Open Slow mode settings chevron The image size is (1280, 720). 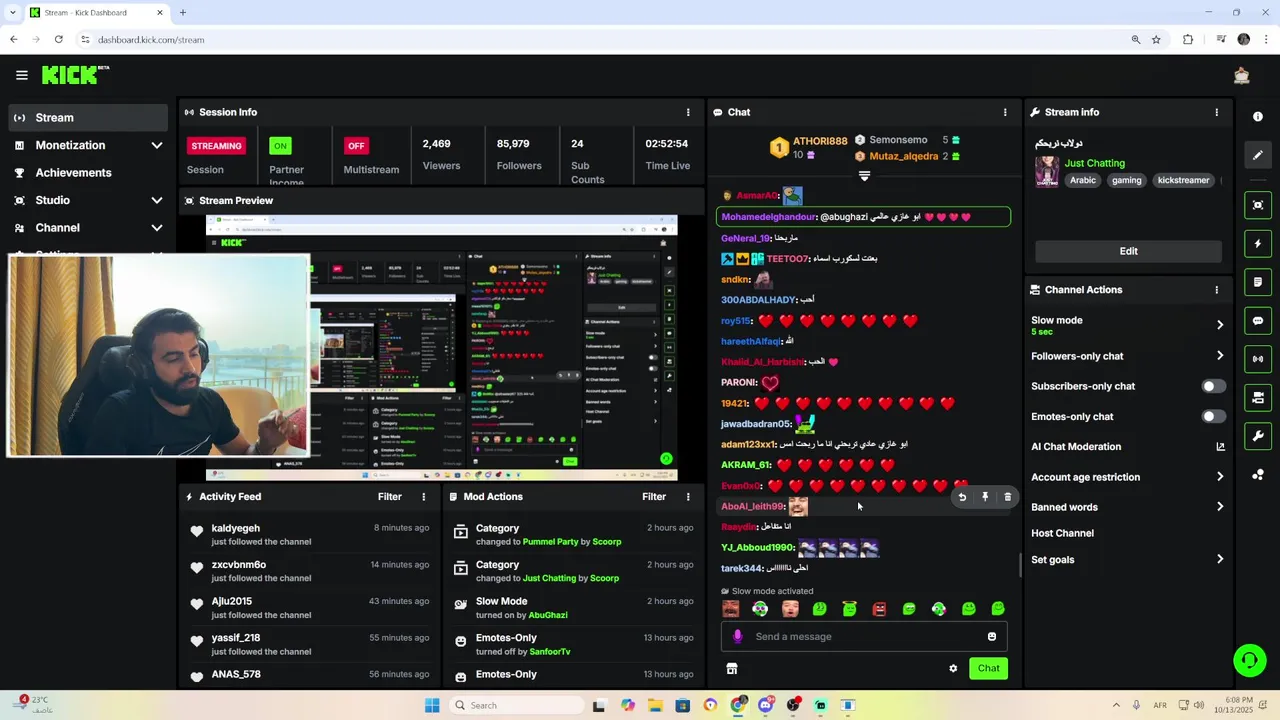(1219, 325)
